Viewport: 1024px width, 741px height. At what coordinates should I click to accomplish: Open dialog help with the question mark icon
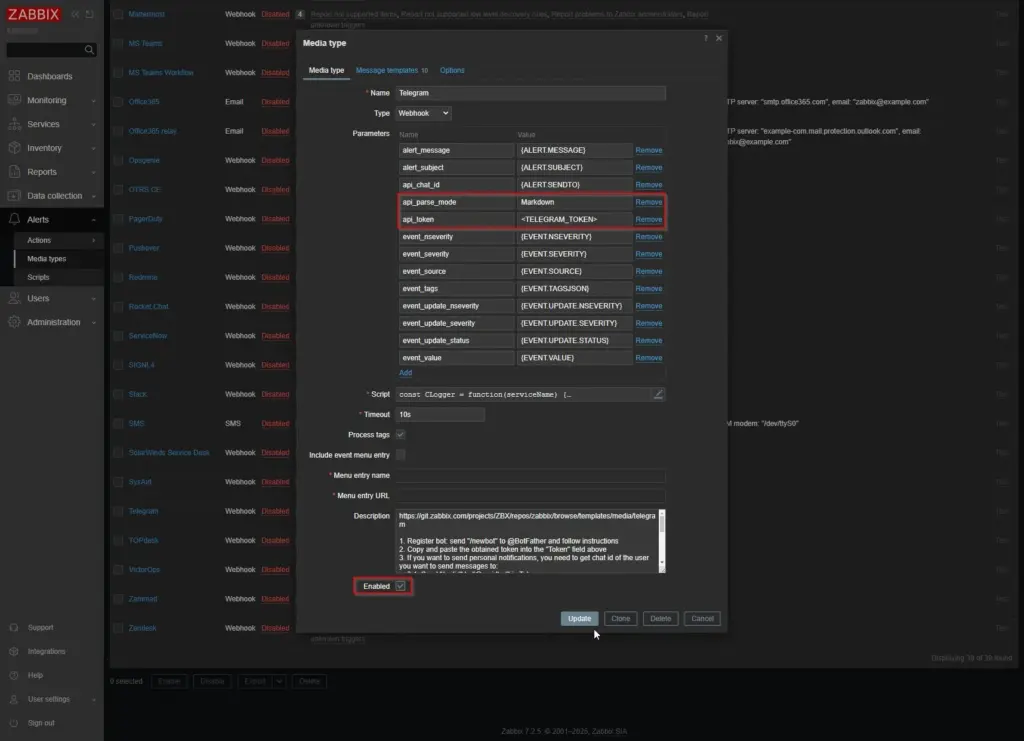(705, 39)
